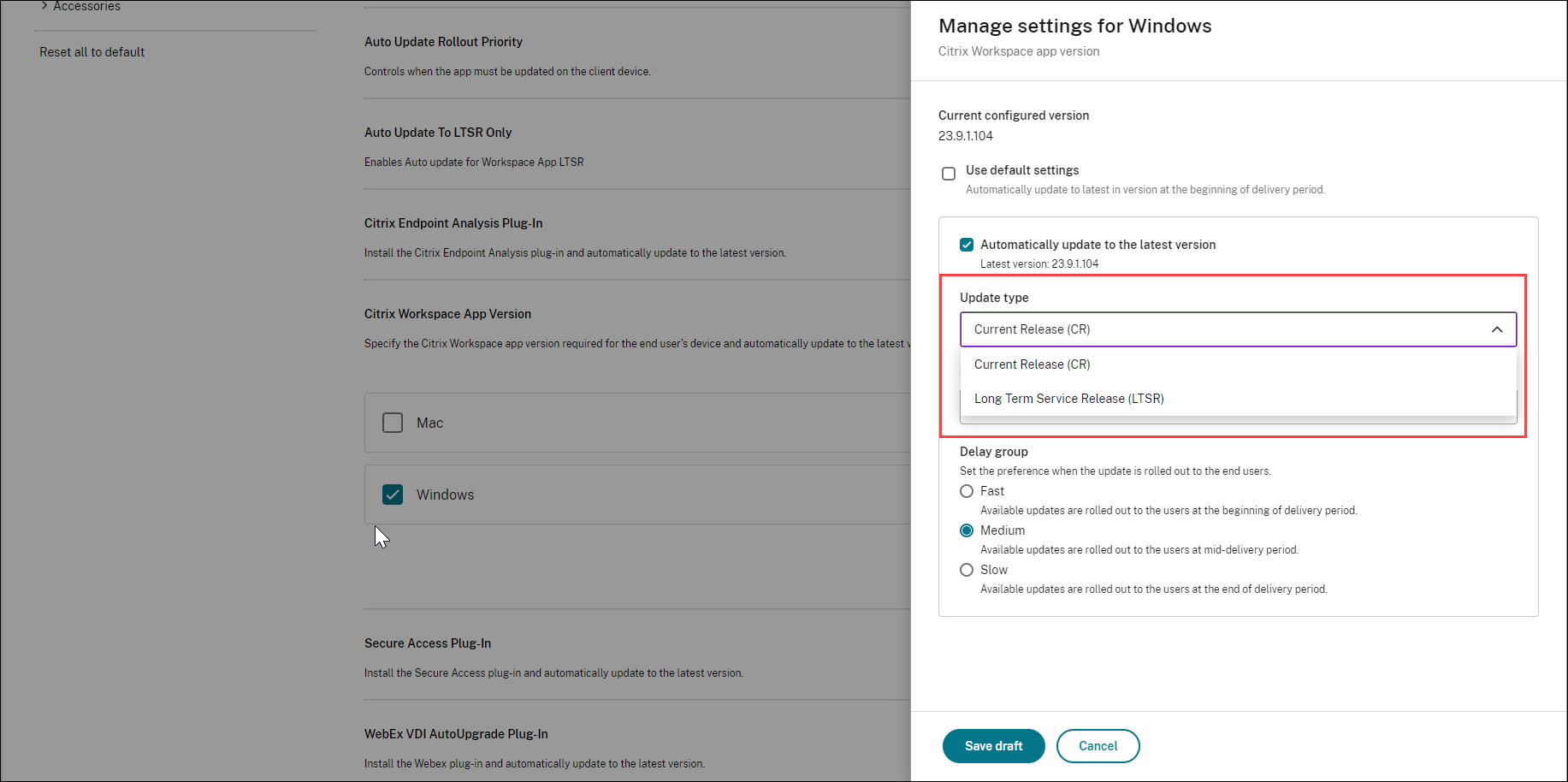The width and height of the screenshot is (1568, 782).
Task: Untick the Windows platform checkbox
Action: [x=393, y=495]
